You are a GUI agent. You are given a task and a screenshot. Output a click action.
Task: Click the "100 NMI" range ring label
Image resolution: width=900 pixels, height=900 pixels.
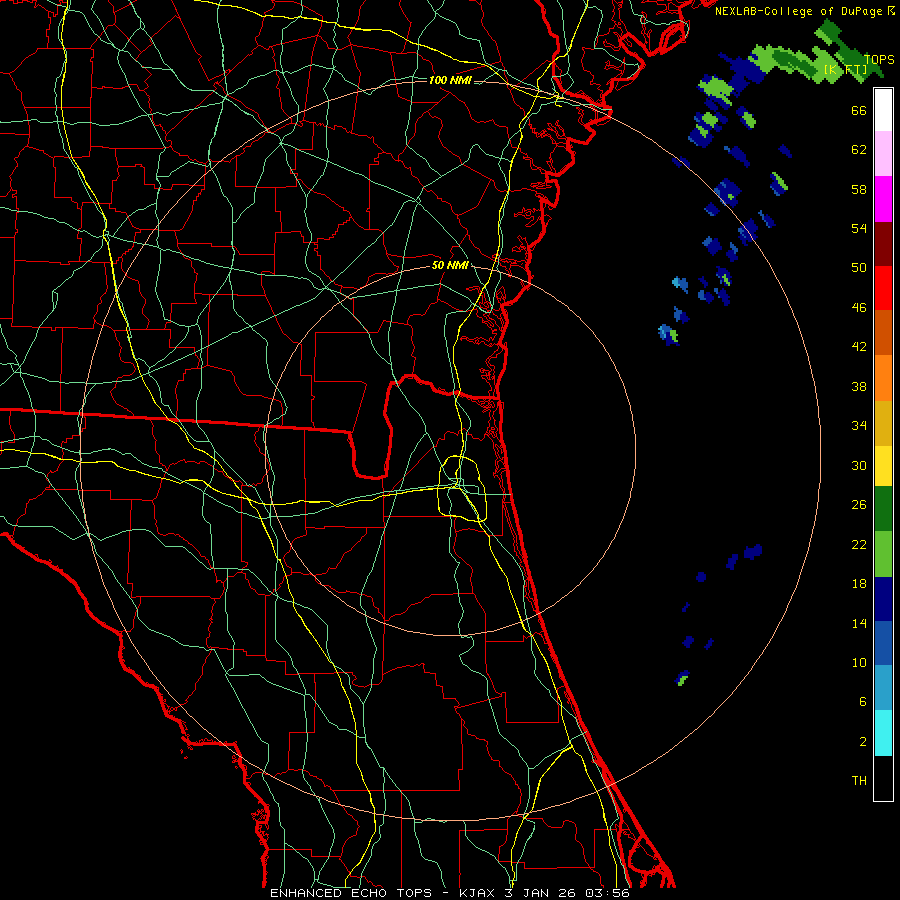450,80
